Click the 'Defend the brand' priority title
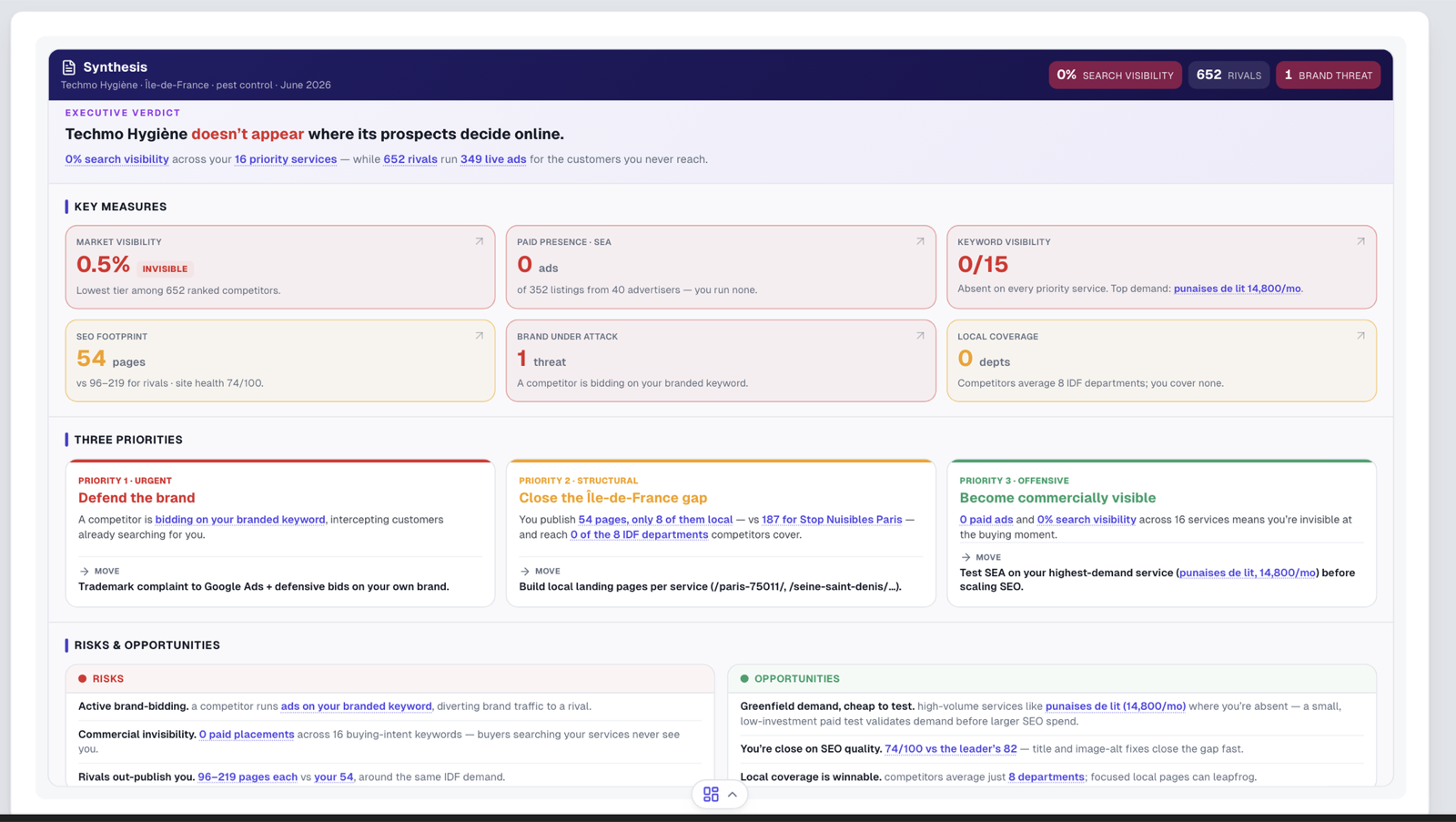Image resolution: width=1456 pixels, height=822 pixels. pos(136,498)
